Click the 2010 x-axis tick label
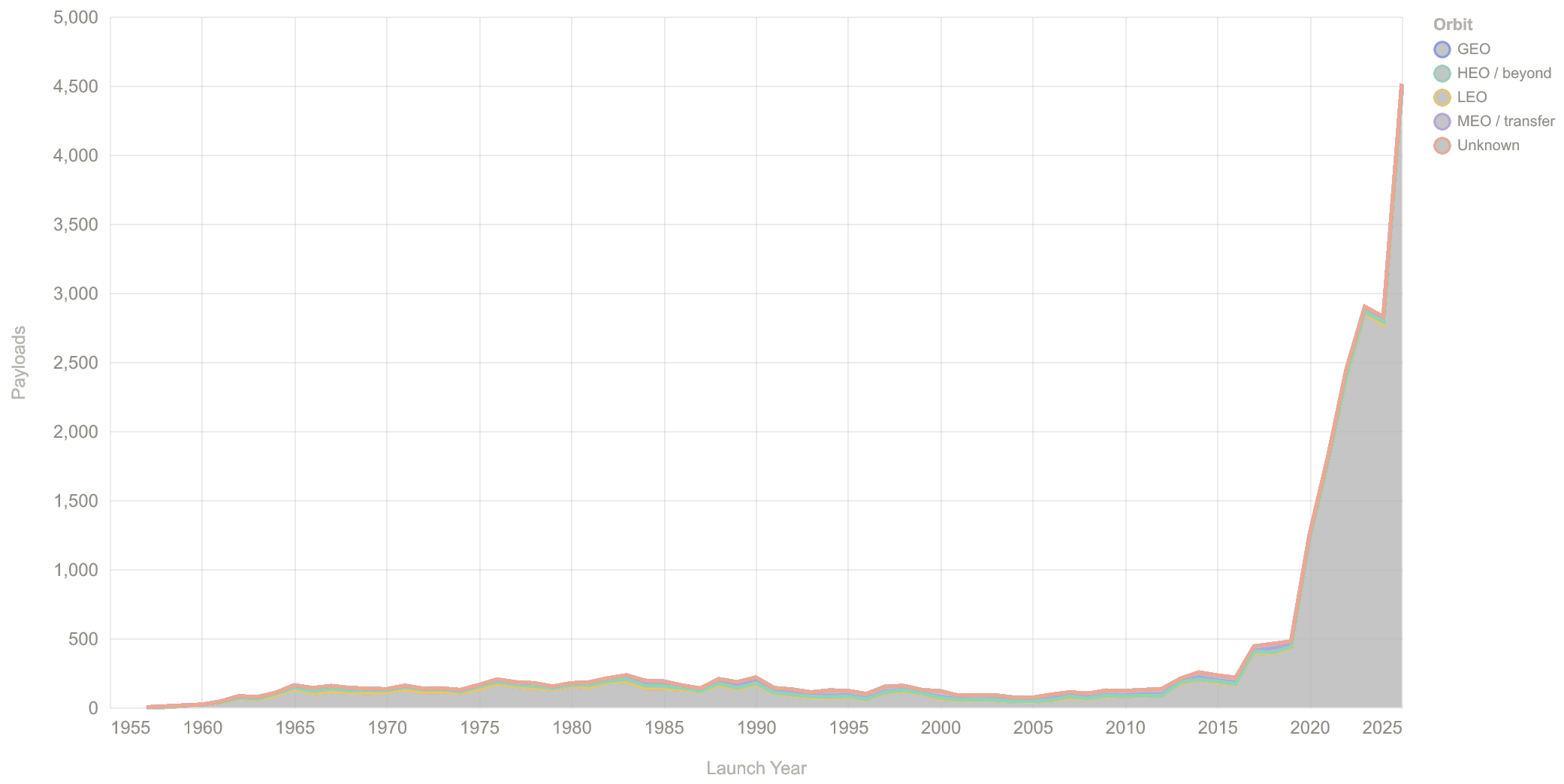 click(x=1125, y=728)
